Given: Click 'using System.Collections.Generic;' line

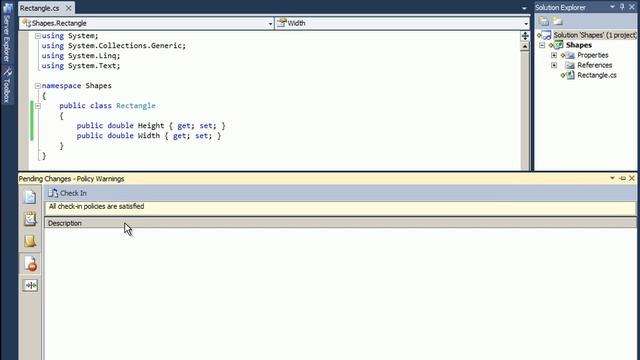Looking at the screenshot, I should pyautogui.click(x=113, y=46).
